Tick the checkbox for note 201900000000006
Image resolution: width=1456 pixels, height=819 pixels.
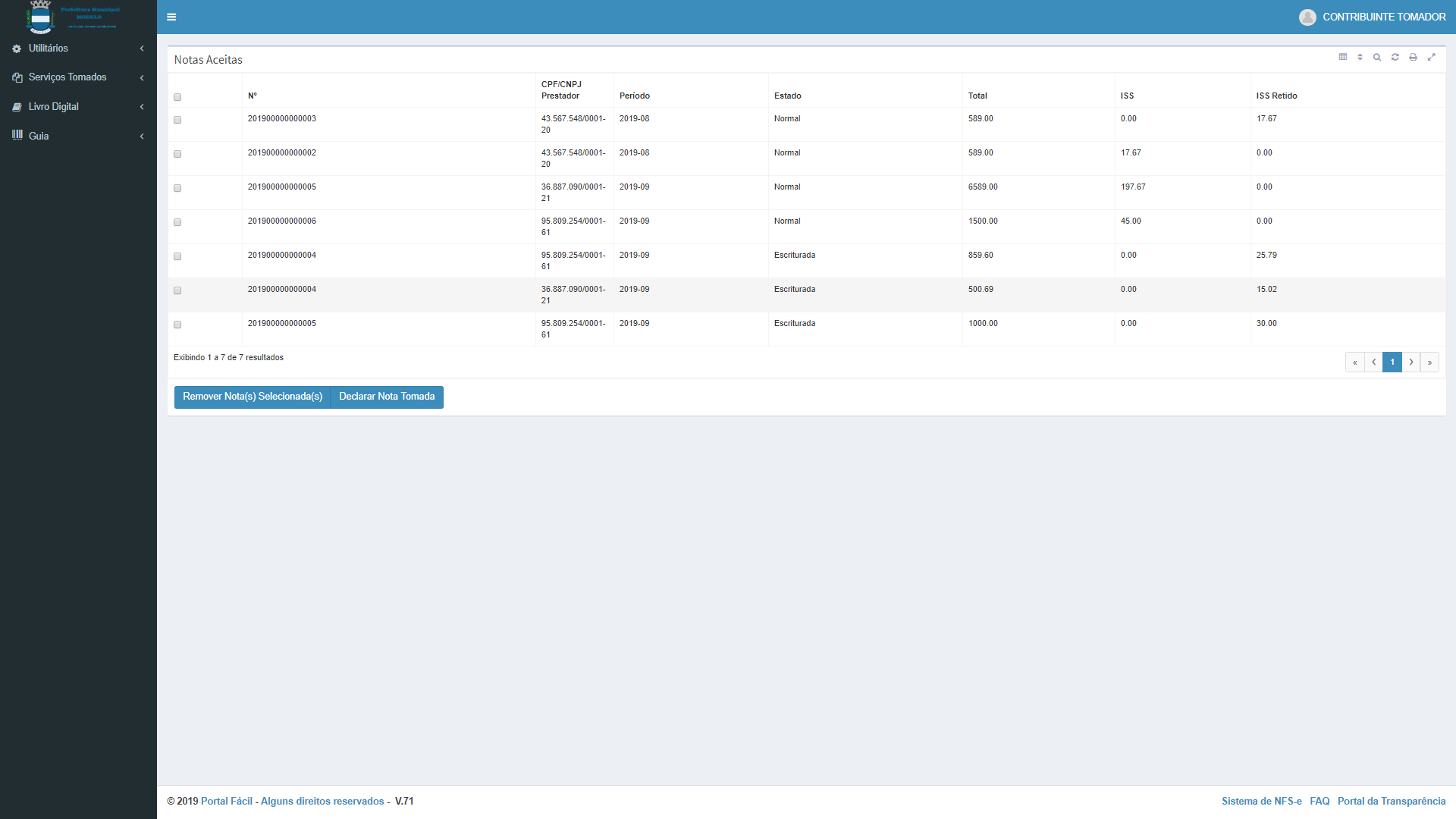(177, 222)
